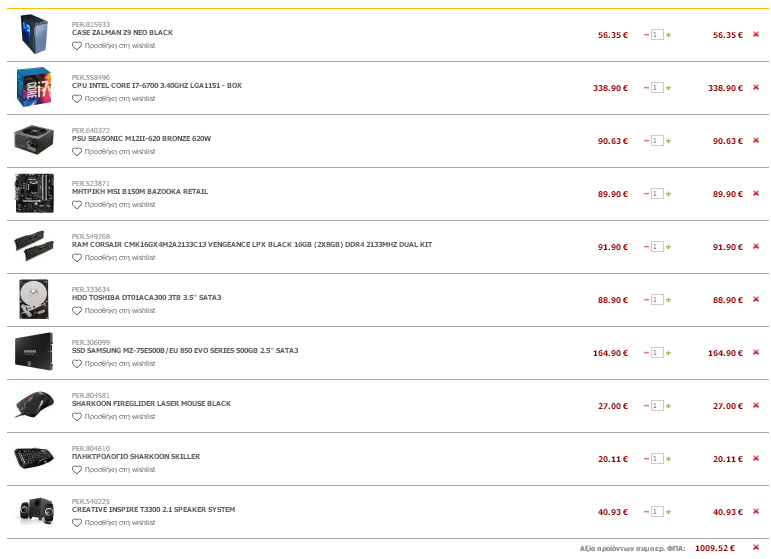The height and width of the screenshot is (559, 771).
Task: Add CPU INTEL CORE I7-6700 to wishlist
Action: tap(114, 99)
